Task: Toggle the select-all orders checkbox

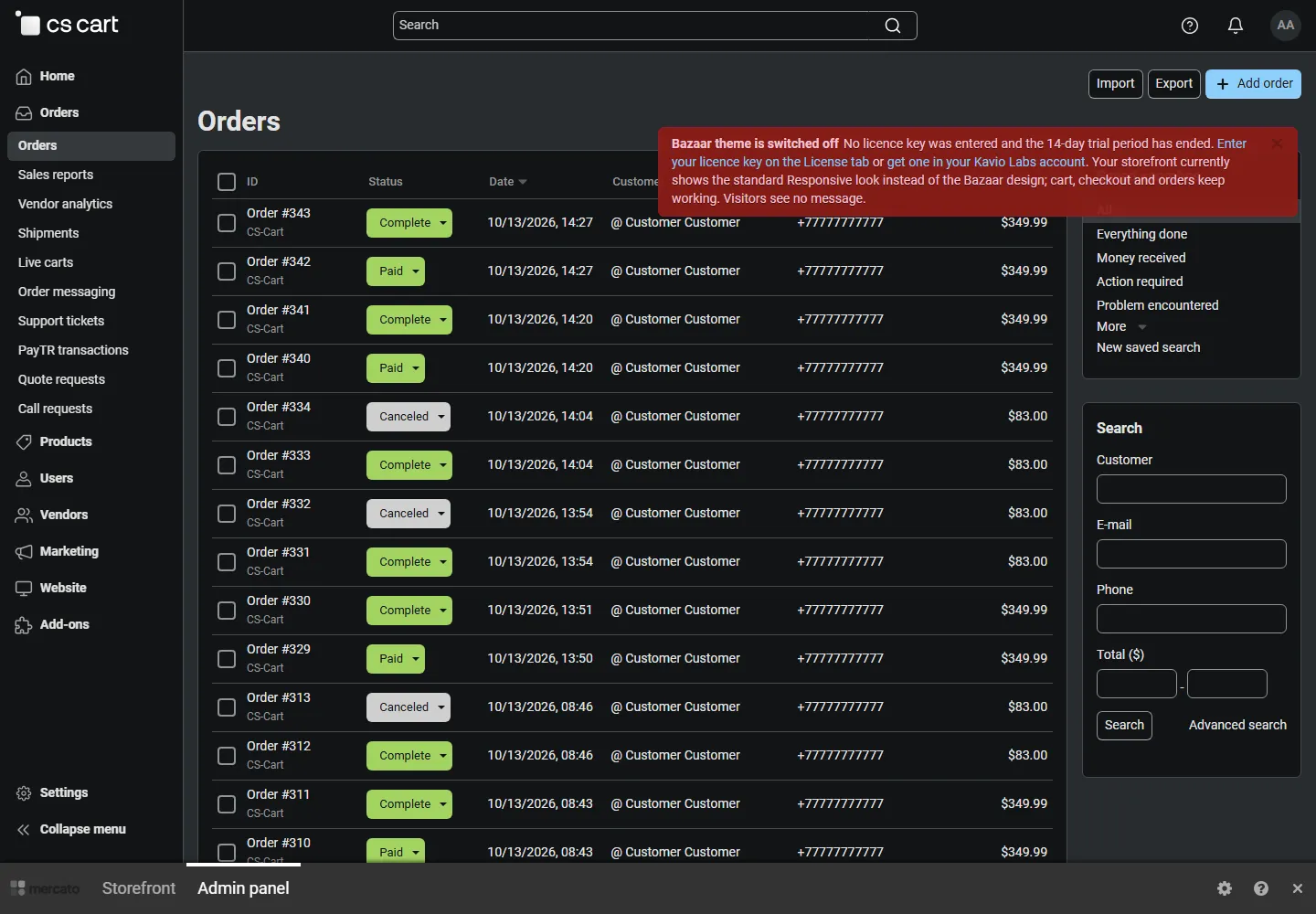Action: click(227, 182)
